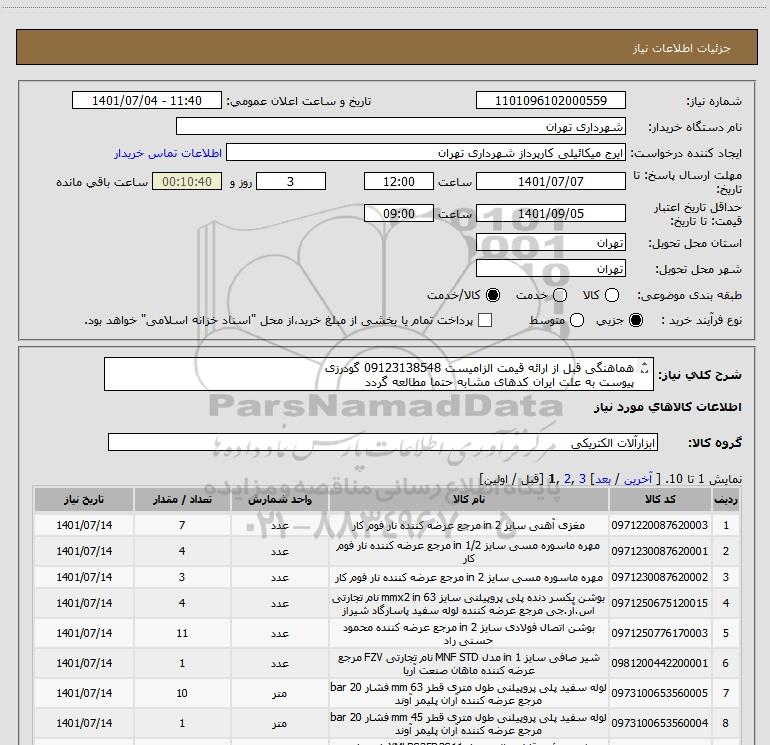Toggle the اسناد خزانه اسلامی payment checkbox

coord(485,320)
